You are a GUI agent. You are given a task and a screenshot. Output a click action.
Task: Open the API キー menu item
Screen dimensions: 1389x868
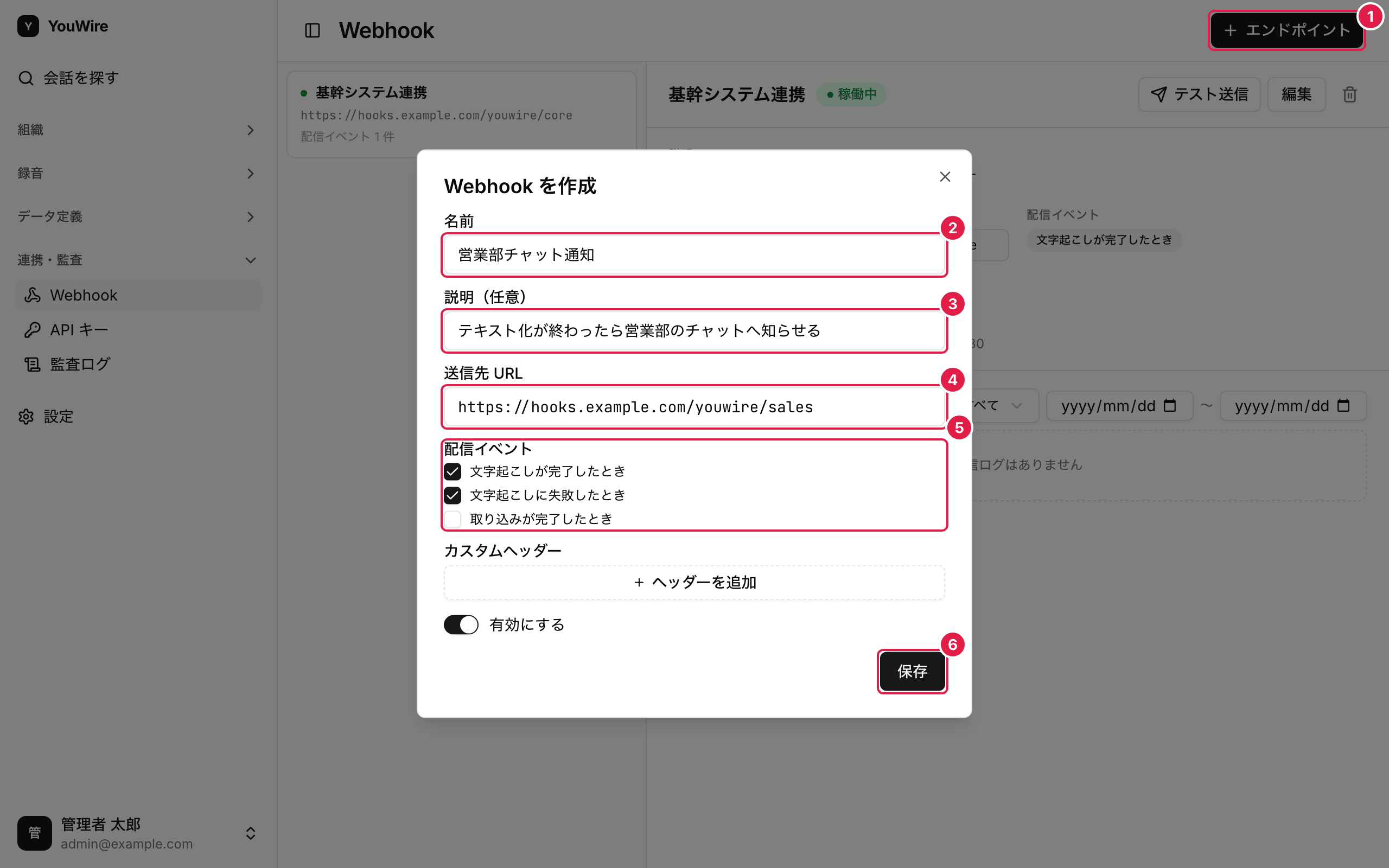click(138, 329)
